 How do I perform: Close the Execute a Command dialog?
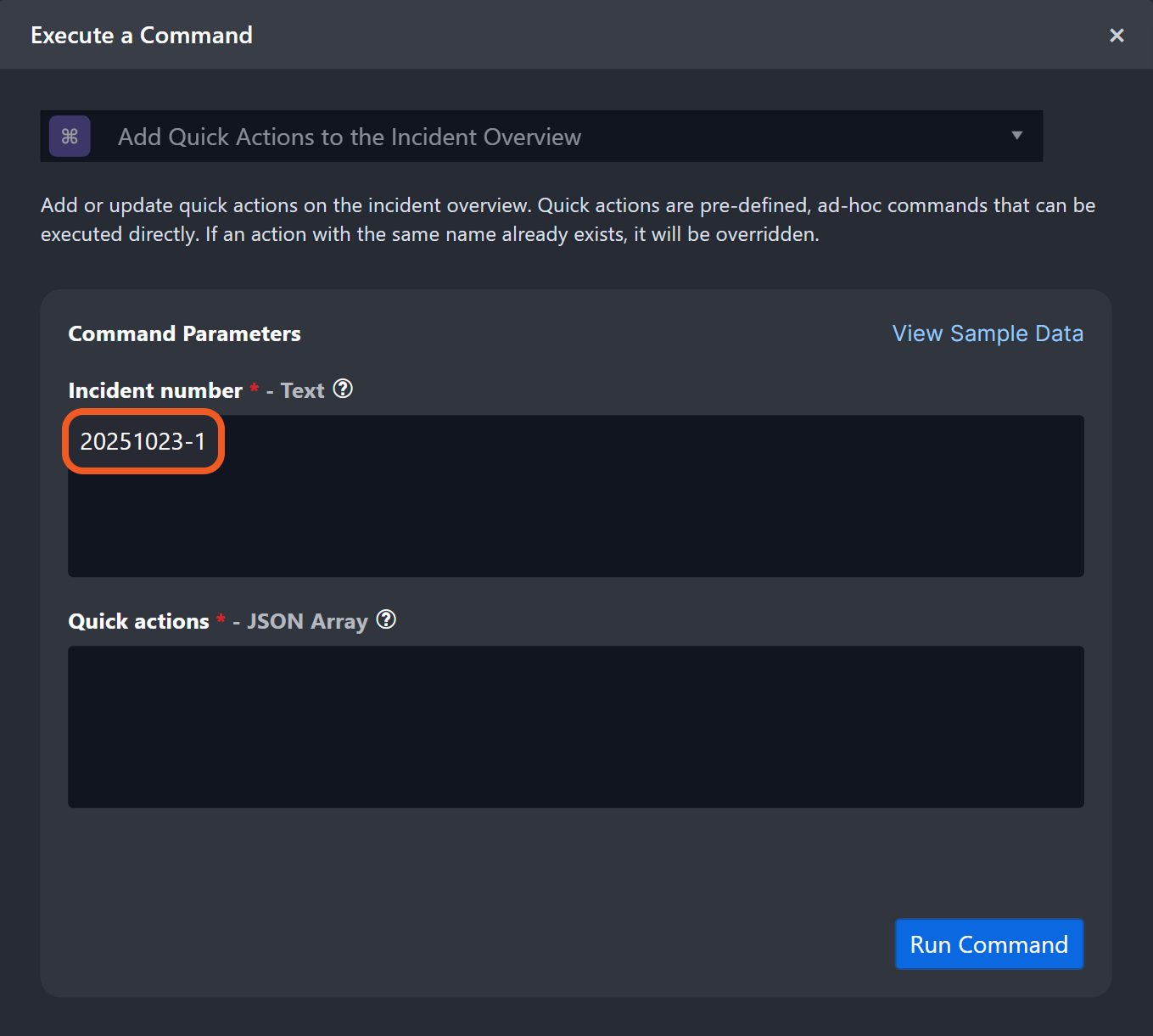tap(1117, 36)
